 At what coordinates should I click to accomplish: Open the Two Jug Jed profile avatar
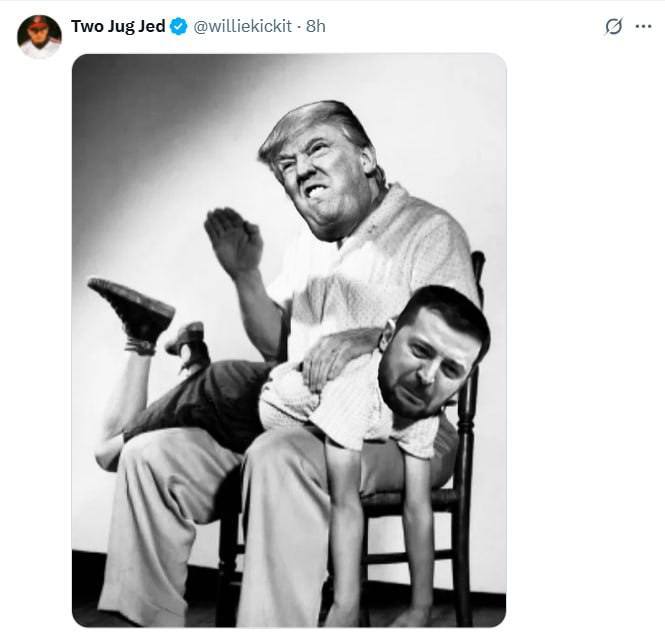coord(39,37)
